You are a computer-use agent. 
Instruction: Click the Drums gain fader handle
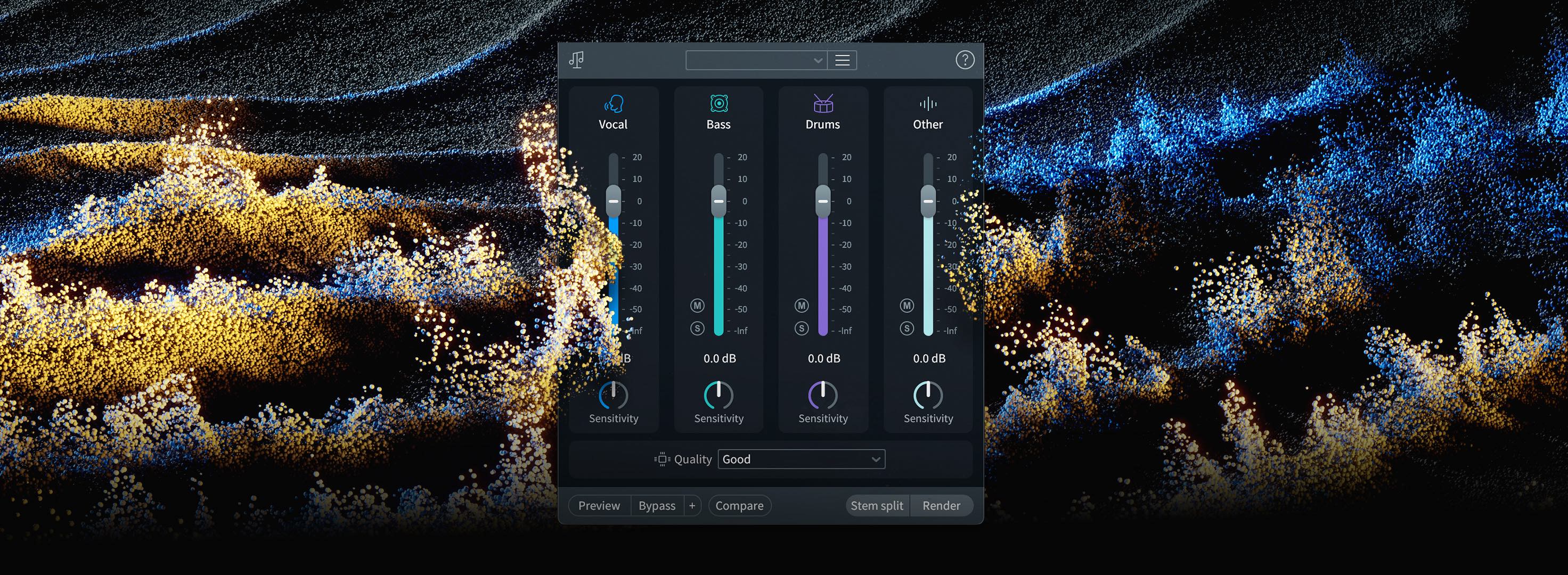823,201
